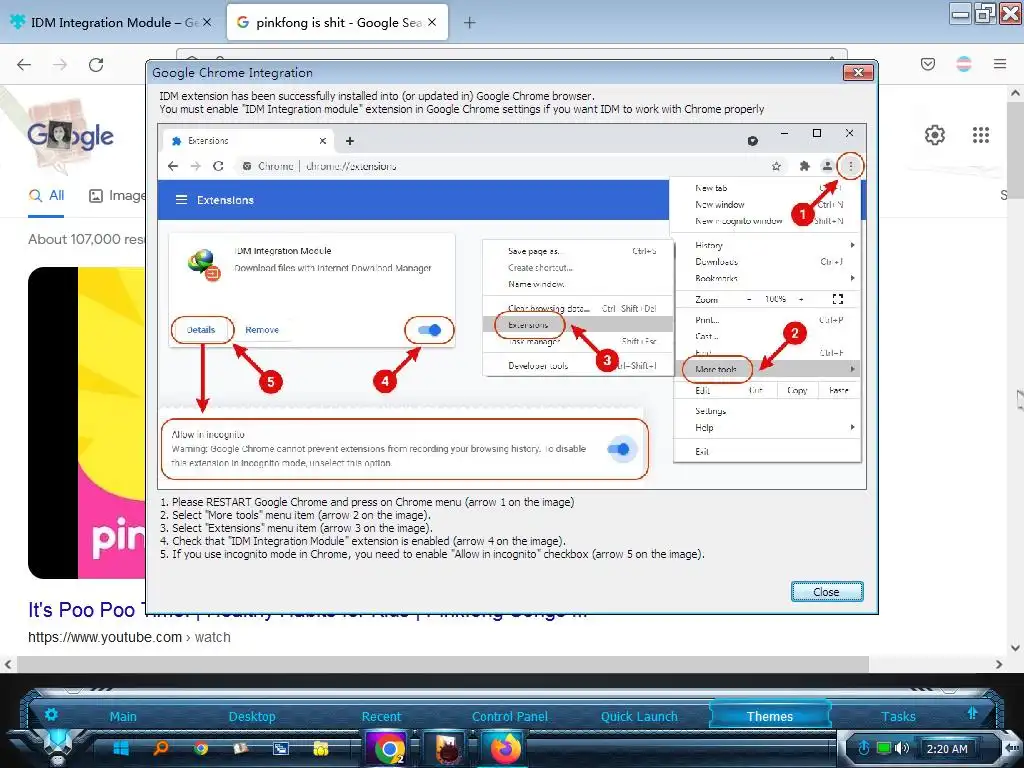Select the Recent dock tab
The width and height of the screenshot is (1024, 768).
tap(381, 716)
